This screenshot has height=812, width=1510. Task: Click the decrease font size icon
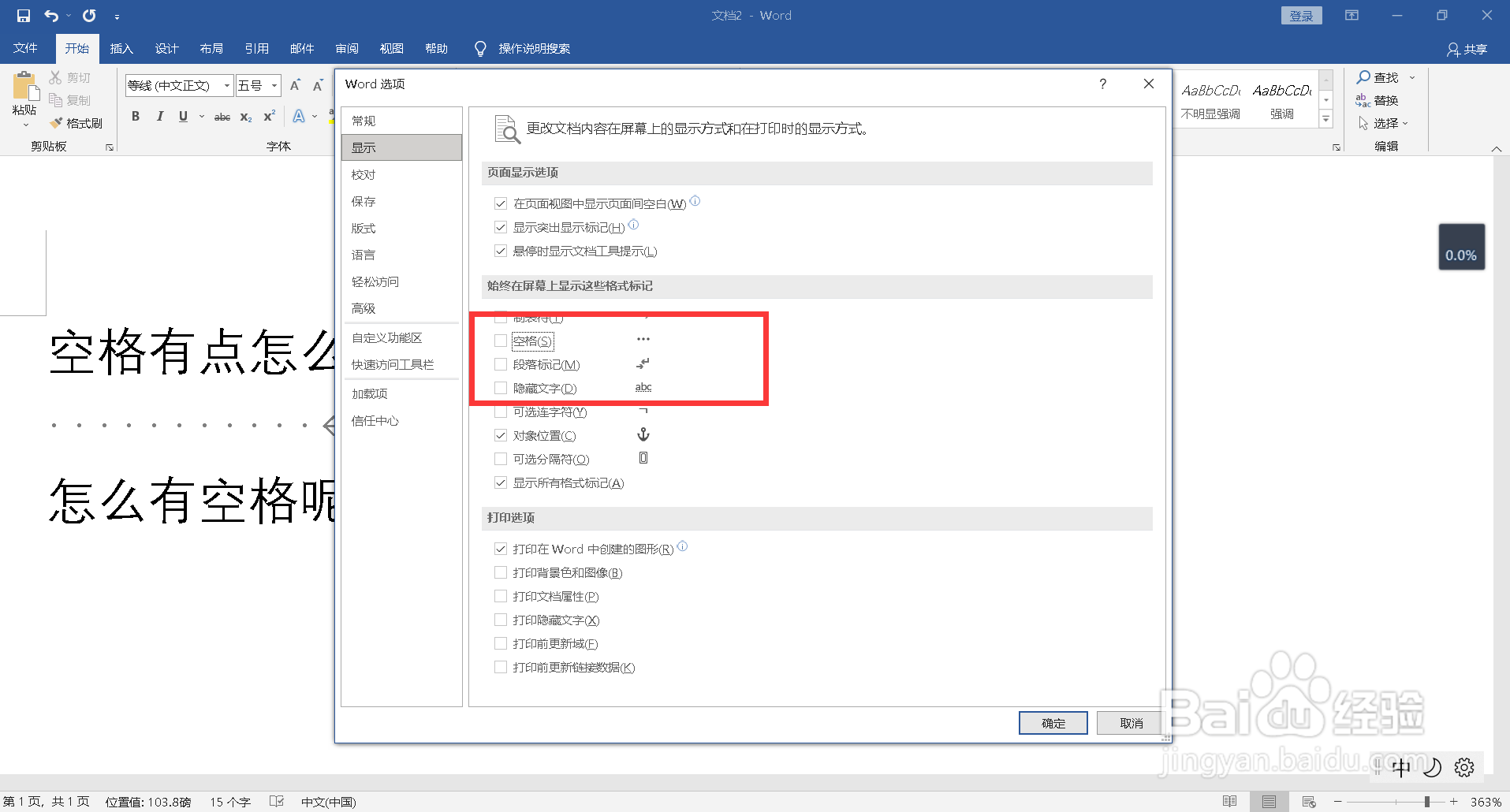click(x=318, y=85)
